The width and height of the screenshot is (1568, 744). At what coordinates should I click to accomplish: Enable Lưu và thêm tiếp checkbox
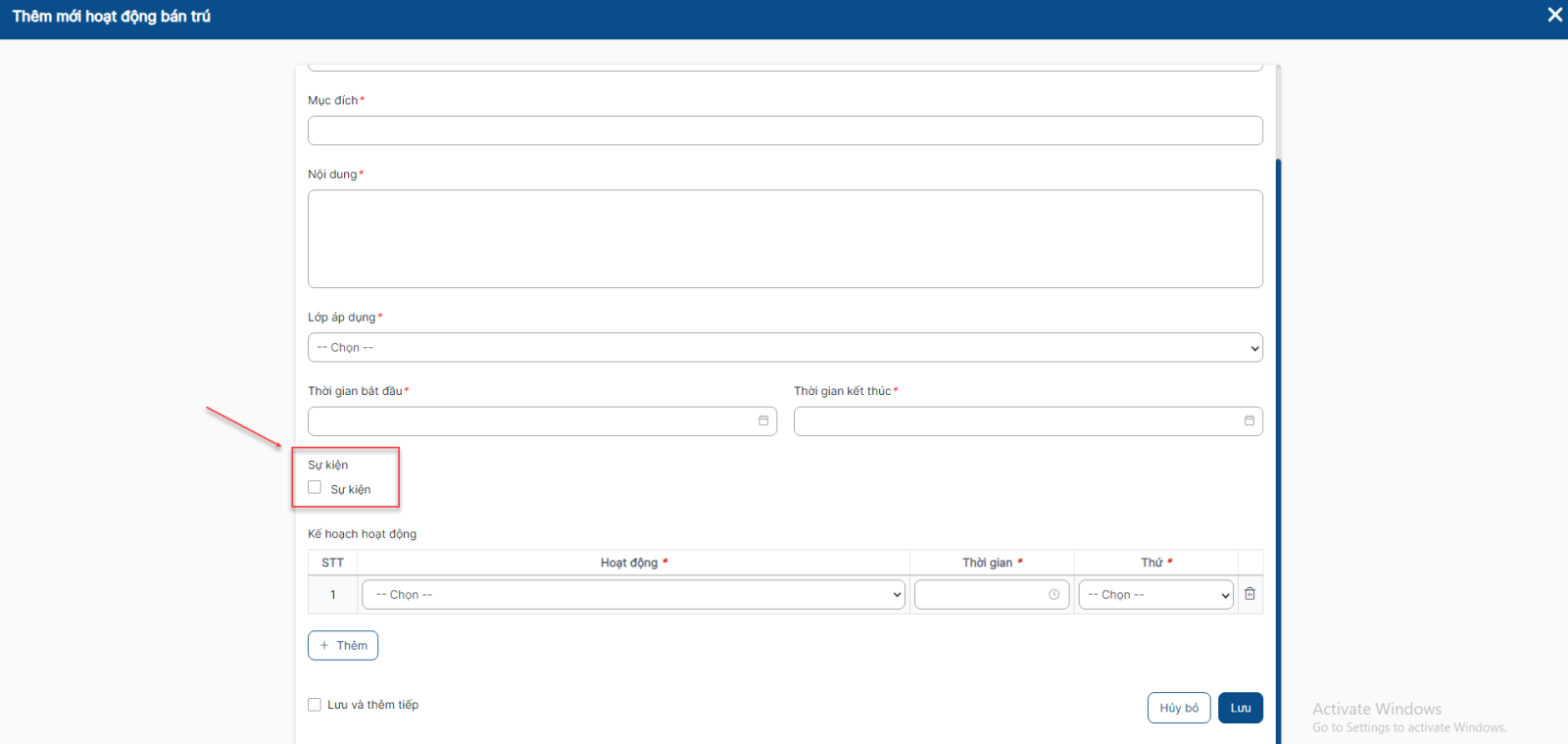pos(315,705)
